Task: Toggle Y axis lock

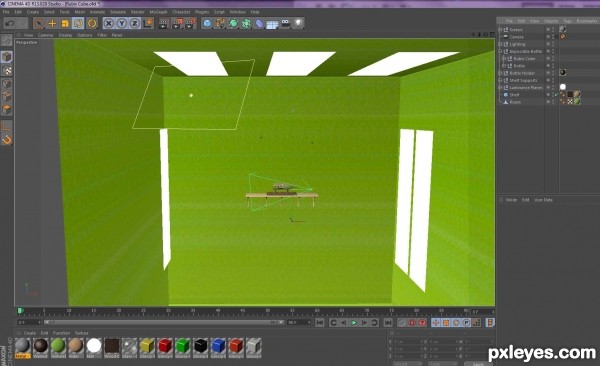Action: 122,23
